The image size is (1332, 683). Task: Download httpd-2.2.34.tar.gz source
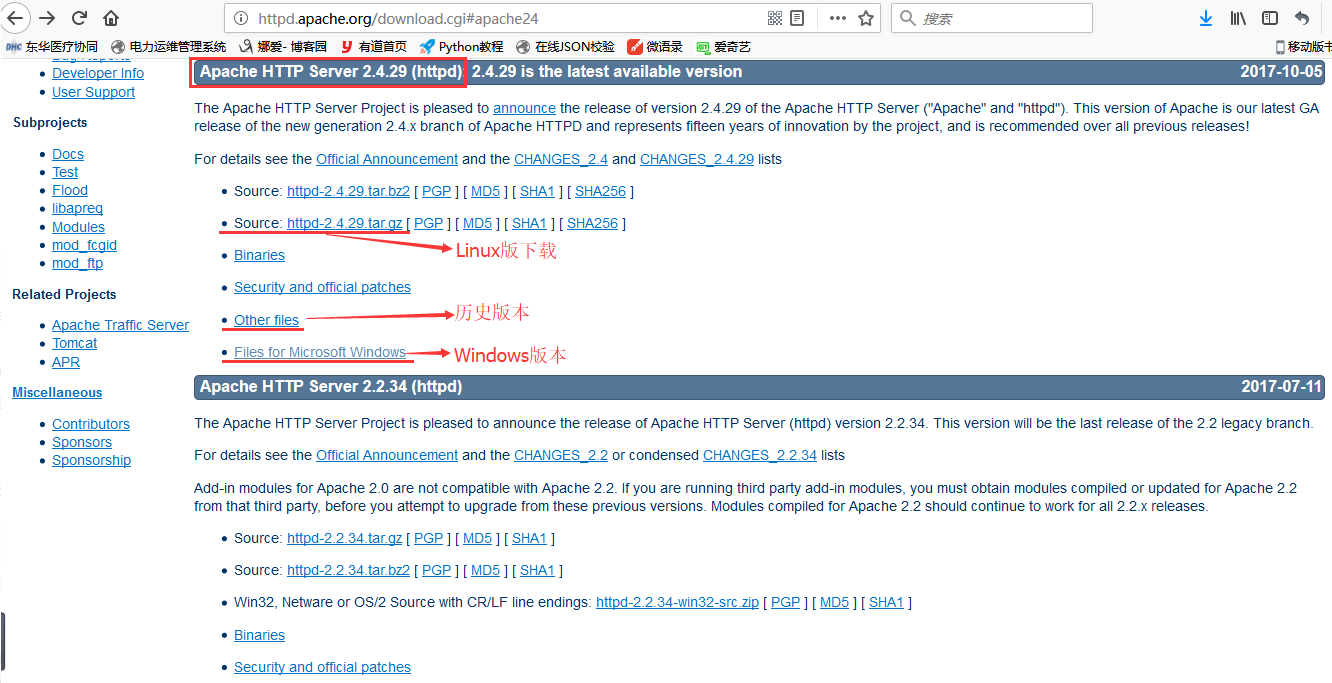(345, 538)
